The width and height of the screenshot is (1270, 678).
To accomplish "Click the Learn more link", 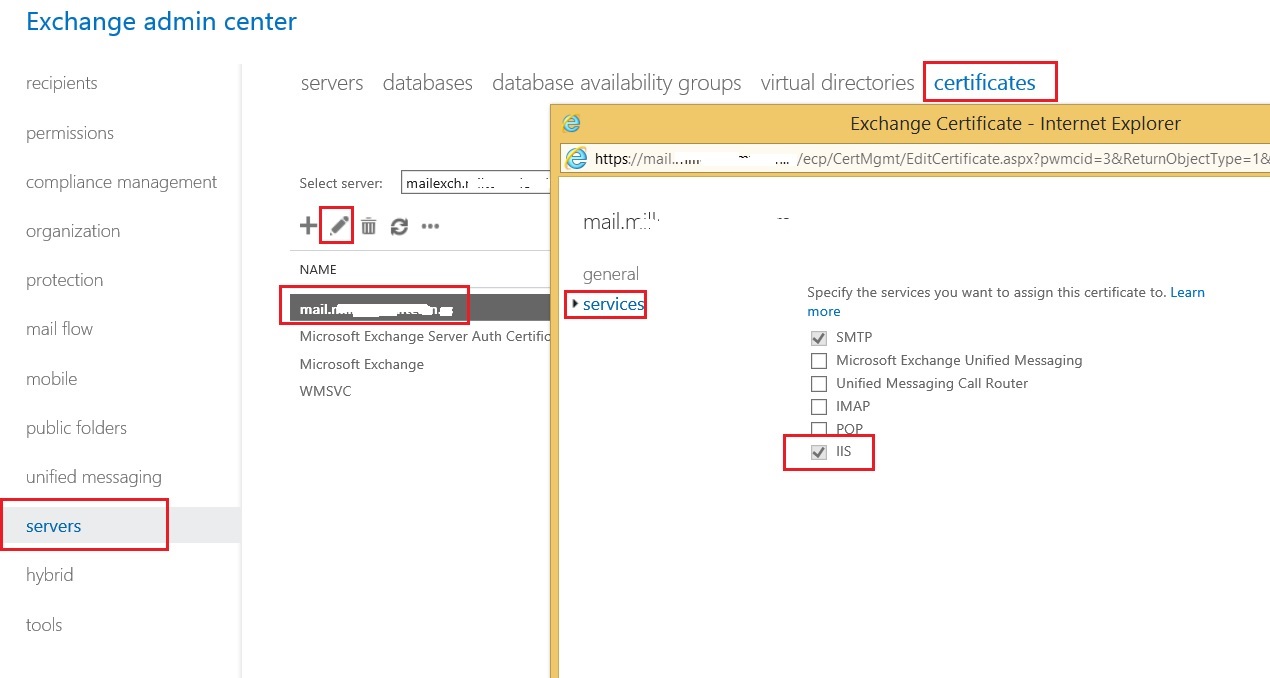I will tap(1187, 292).
